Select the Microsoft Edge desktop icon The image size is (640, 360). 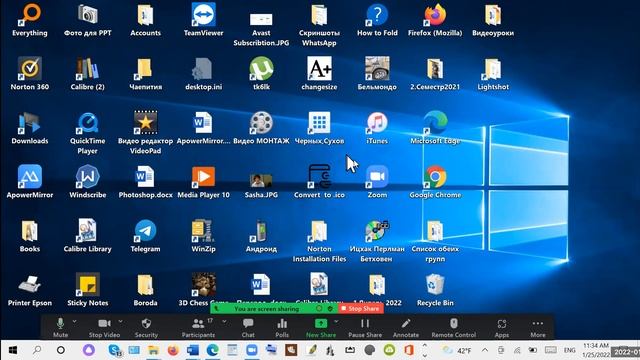pos(435,122)
